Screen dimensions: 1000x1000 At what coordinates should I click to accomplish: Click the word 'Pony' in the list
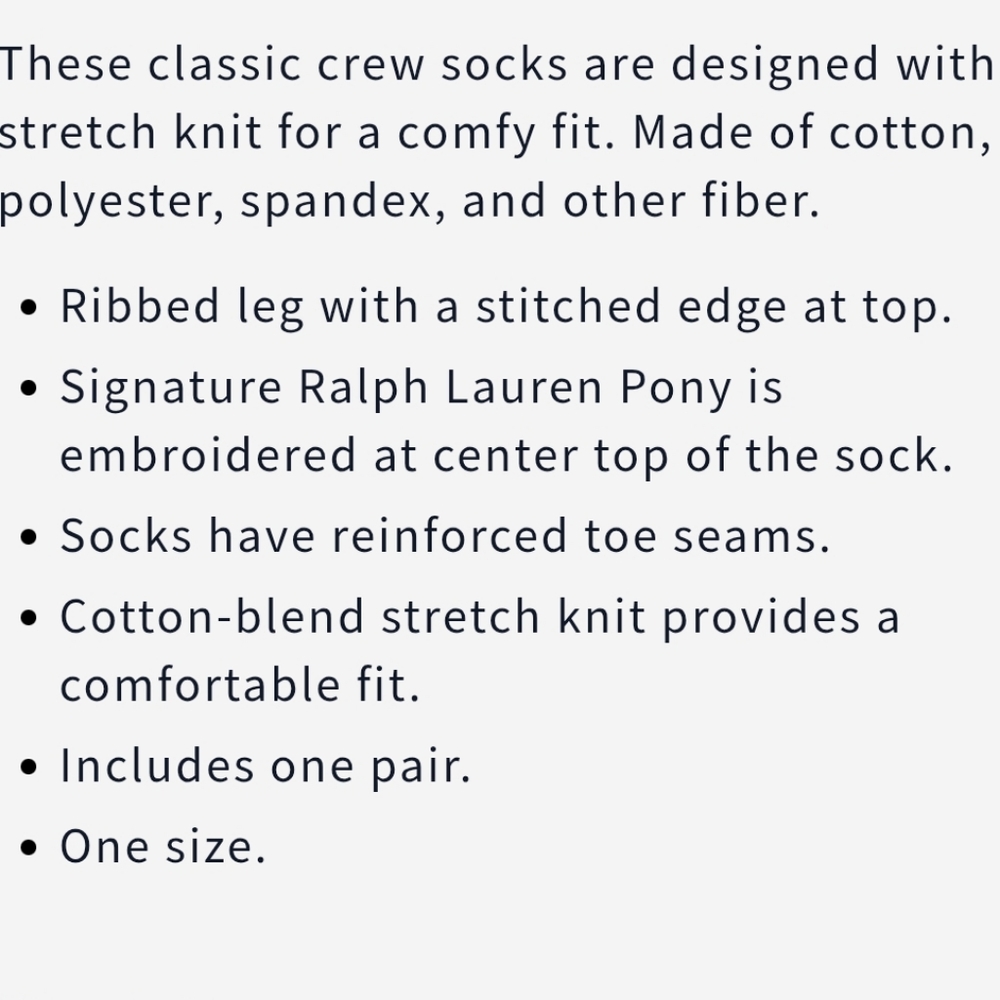(675, 388)
